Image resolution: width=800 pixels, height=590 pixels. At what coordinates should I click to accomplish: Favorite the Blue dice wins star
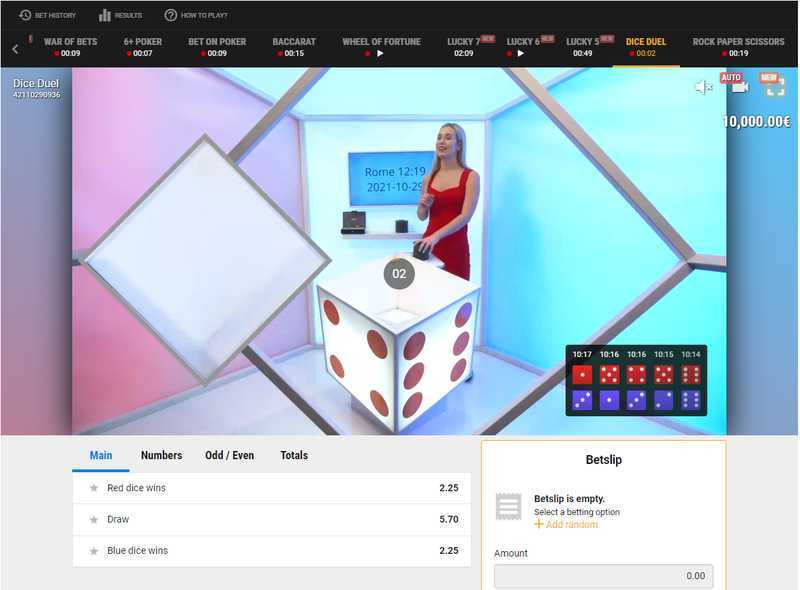pos(94,551)
